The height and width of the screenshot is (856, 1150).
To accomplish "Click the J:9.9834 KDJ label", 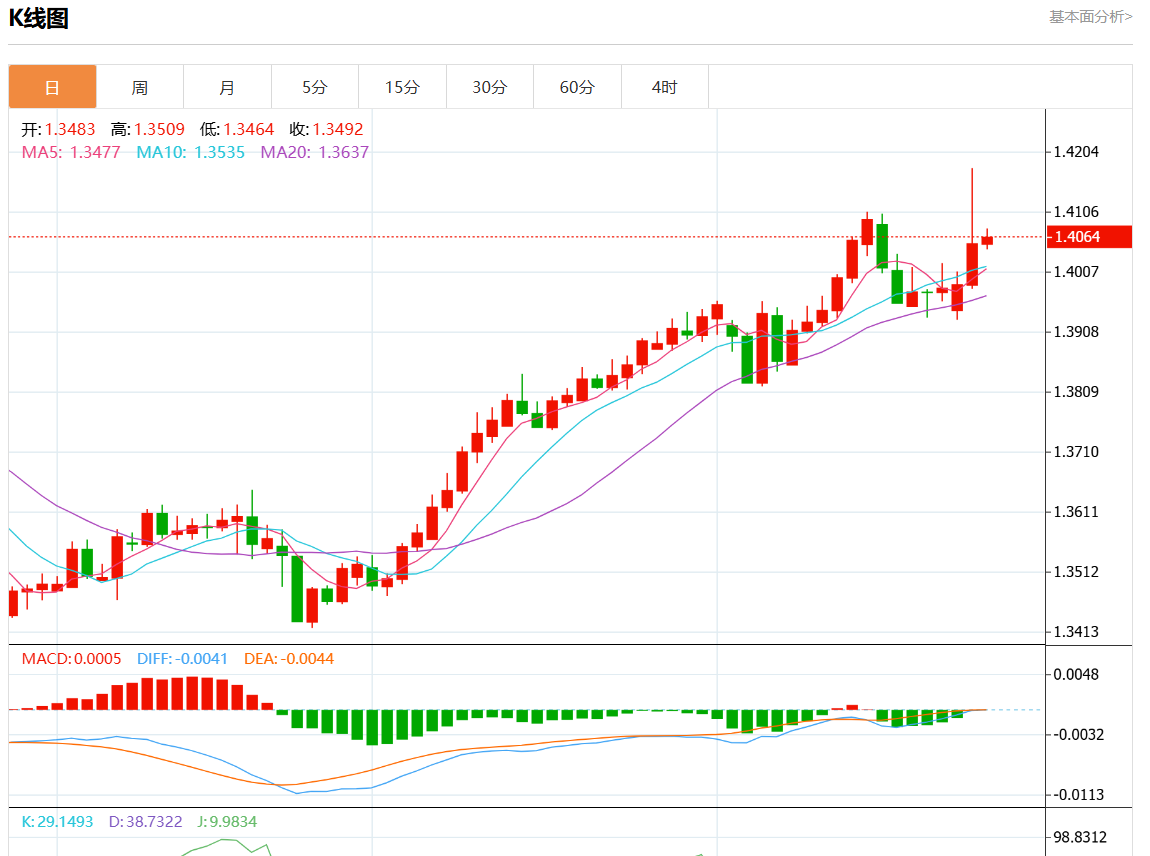I will click(x=227, y=822).
